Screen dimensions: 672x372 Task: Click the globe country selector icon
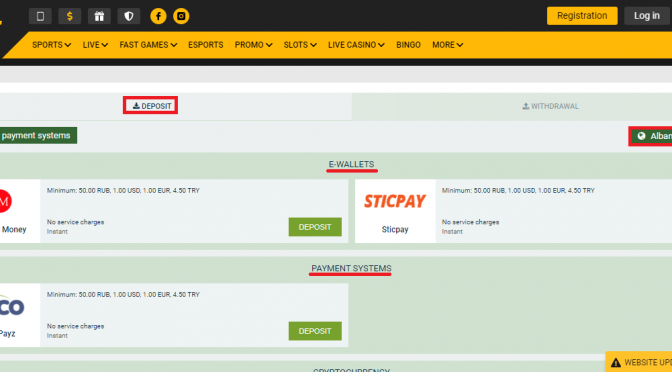pos(641,136)
